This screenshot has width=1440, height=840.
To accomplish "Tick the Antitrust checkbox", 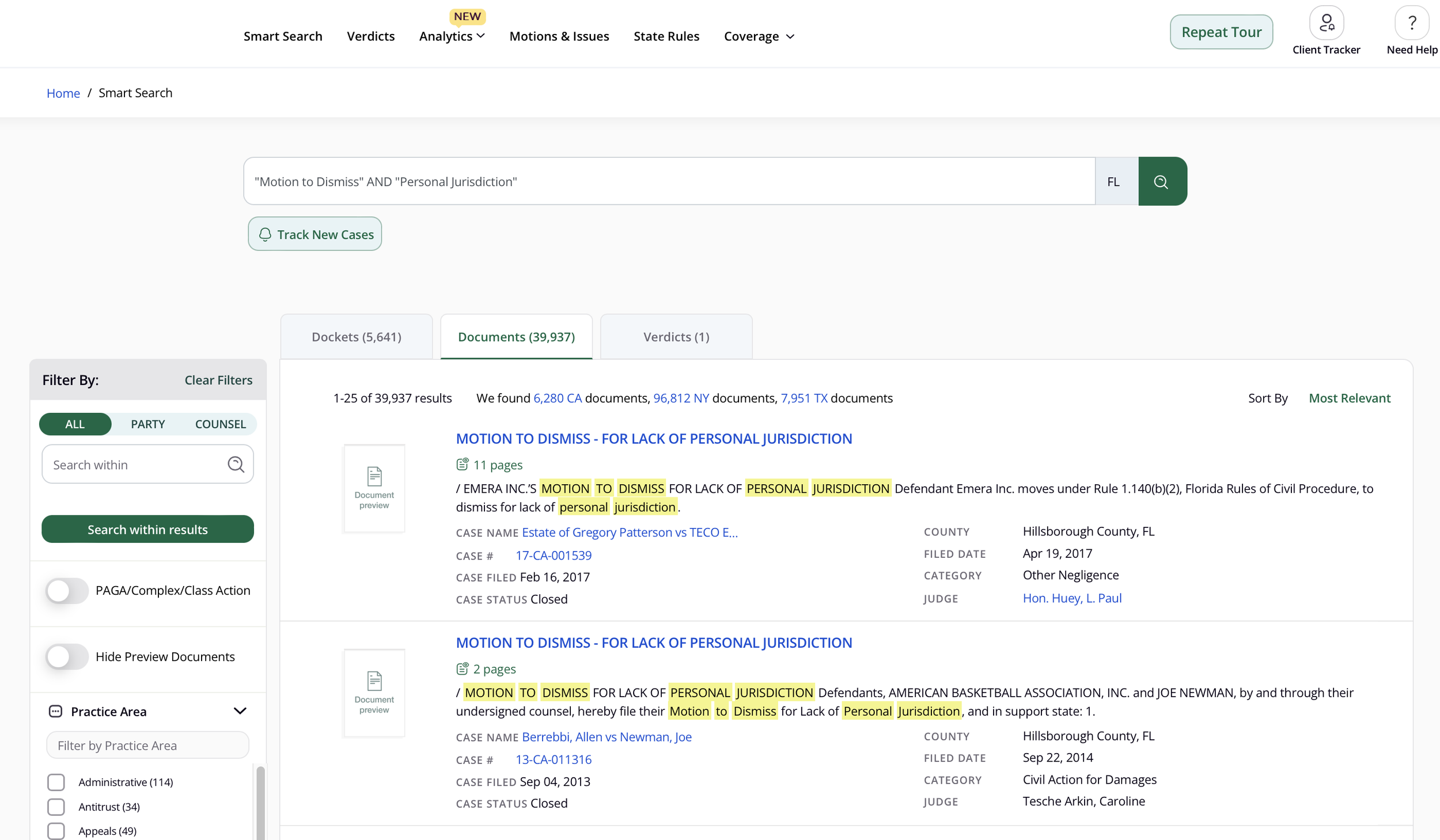I will [x=56, y=807].
